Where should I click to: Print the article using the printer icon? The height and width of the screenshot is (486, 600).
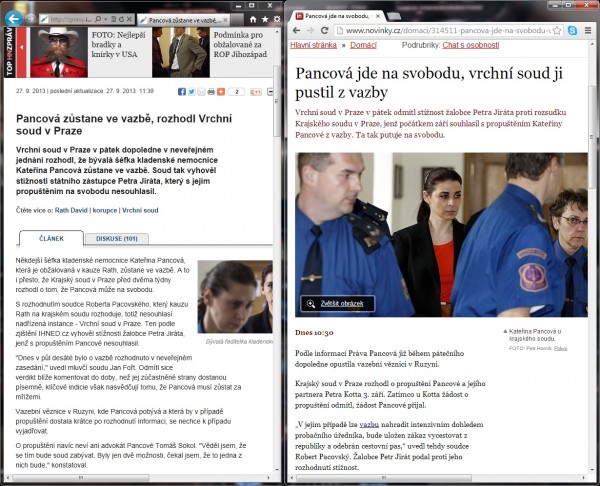pos(211,92)
